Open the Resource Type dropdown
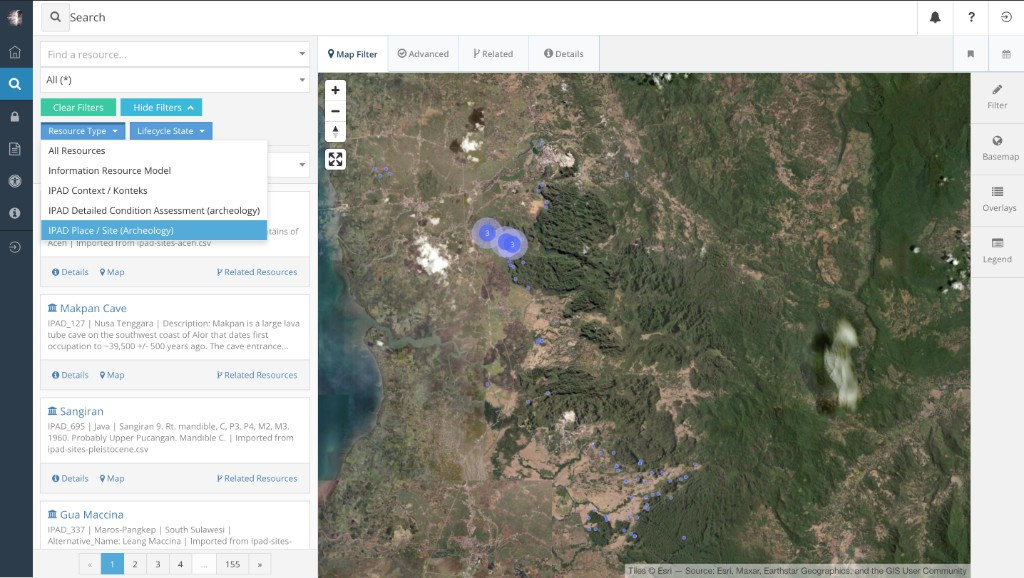The height and width of the screenshot is (578, 1024). pyautogui.click(x=82, y=131)
